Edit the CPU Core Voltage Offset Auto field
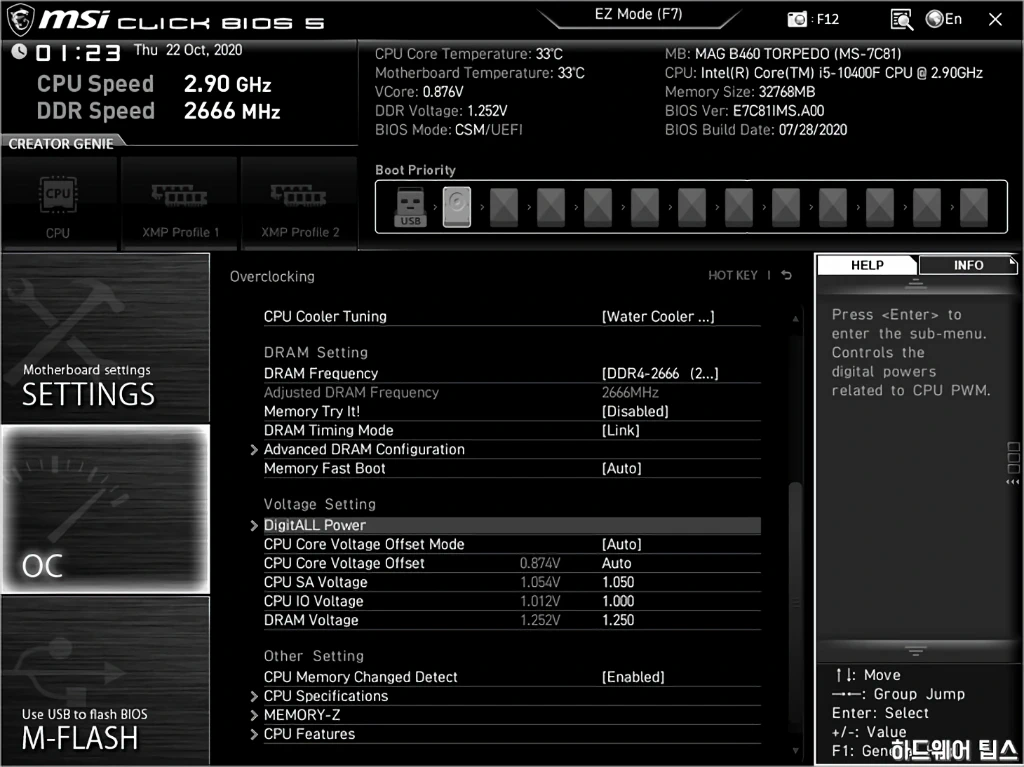Viewport: 1024px width, 767px height. pos(616,563)
